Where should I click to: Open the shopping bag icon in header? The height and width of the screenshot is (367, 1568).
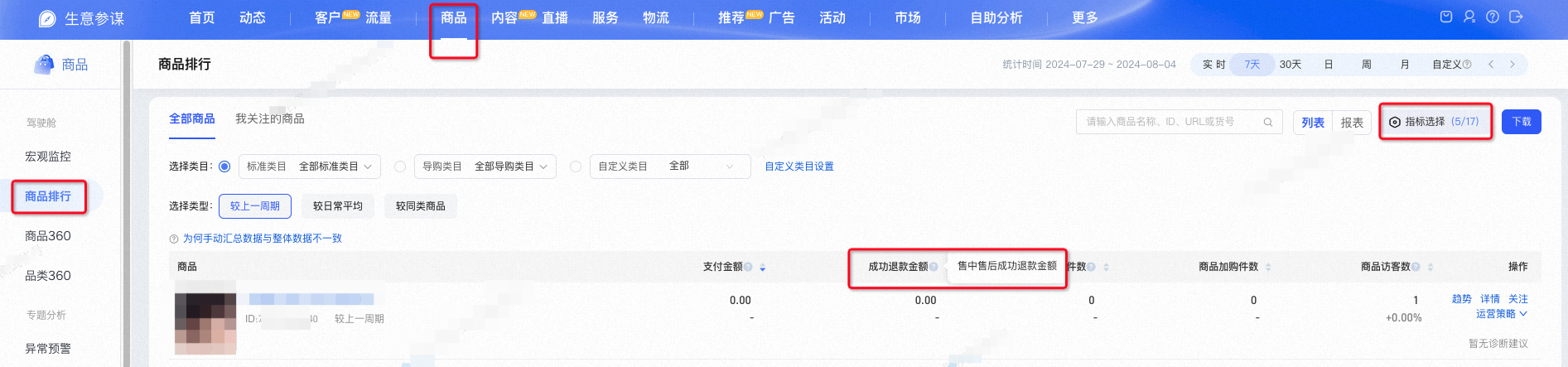pyautogui.click(x=1446, y=17)
